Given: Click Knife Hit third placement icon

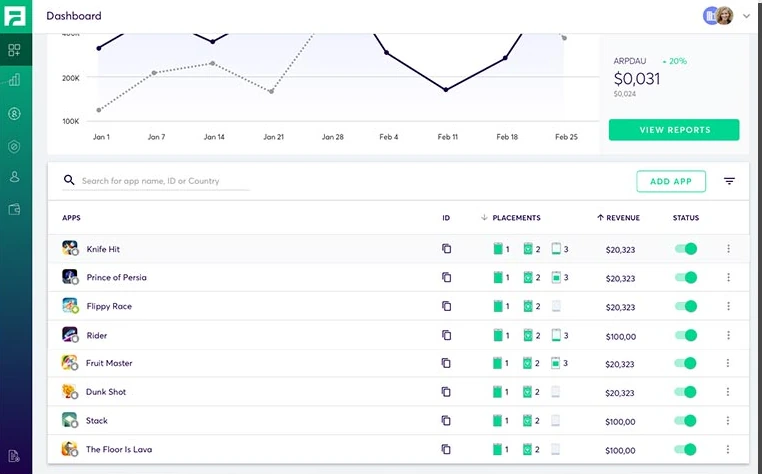Looking at the screenshot, I should click(x=556, y=248).
